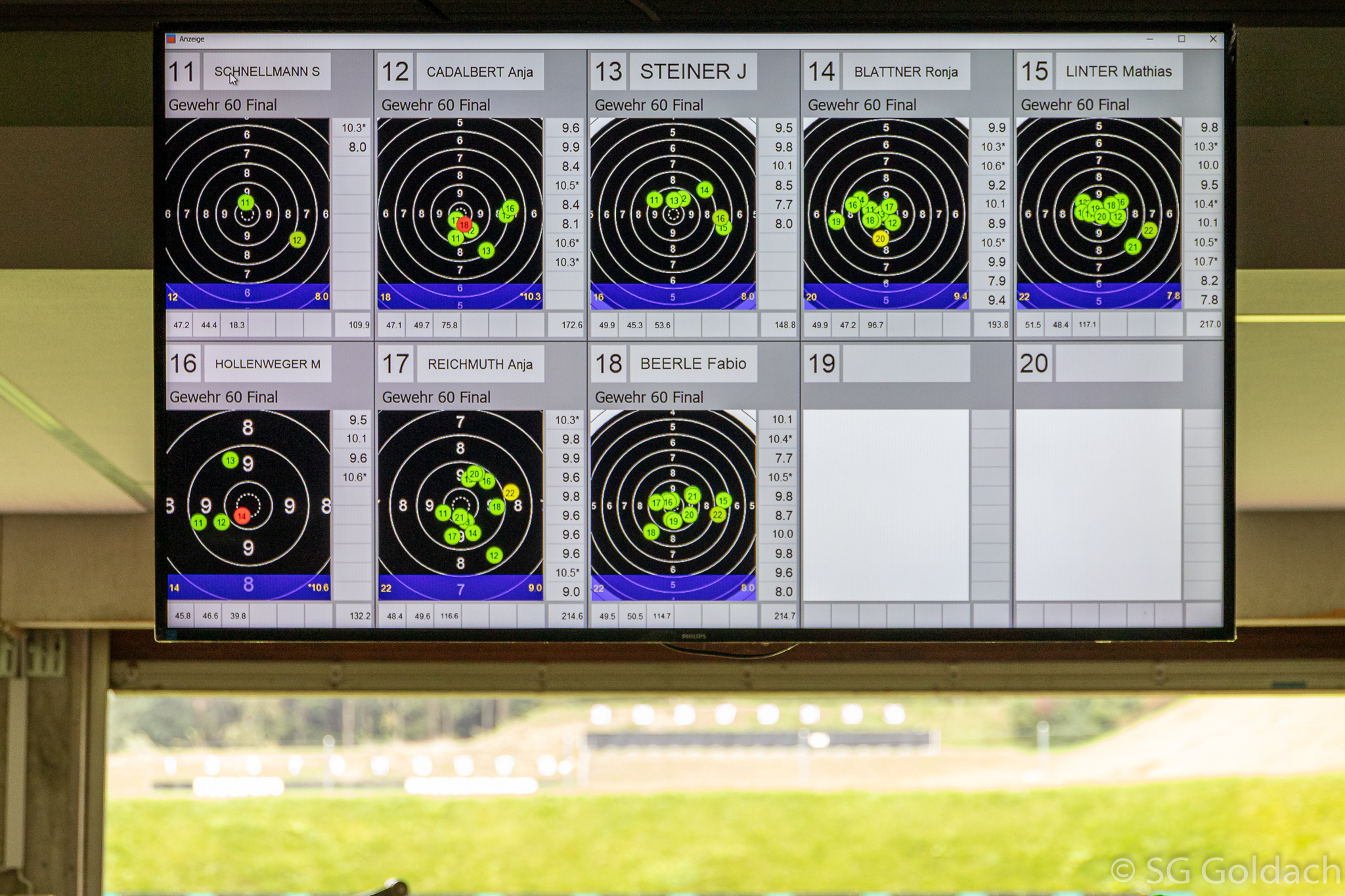Click the LINTER Mathias name label
This screenshot has width=1345, height=896.
(x=1118, y=72)
